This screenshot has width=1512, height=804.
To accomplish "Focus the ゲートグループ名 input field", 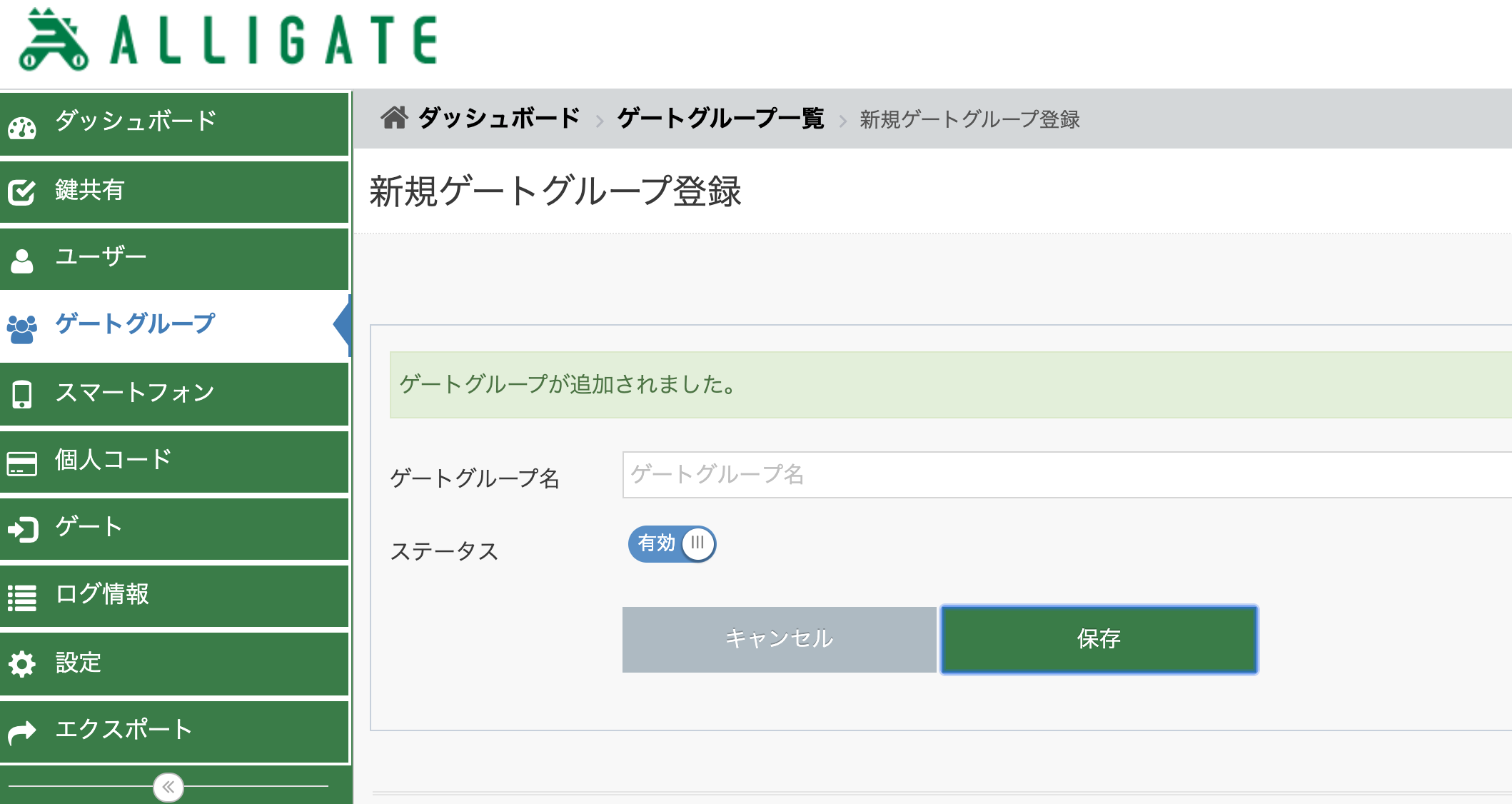I will [1067, 474].
